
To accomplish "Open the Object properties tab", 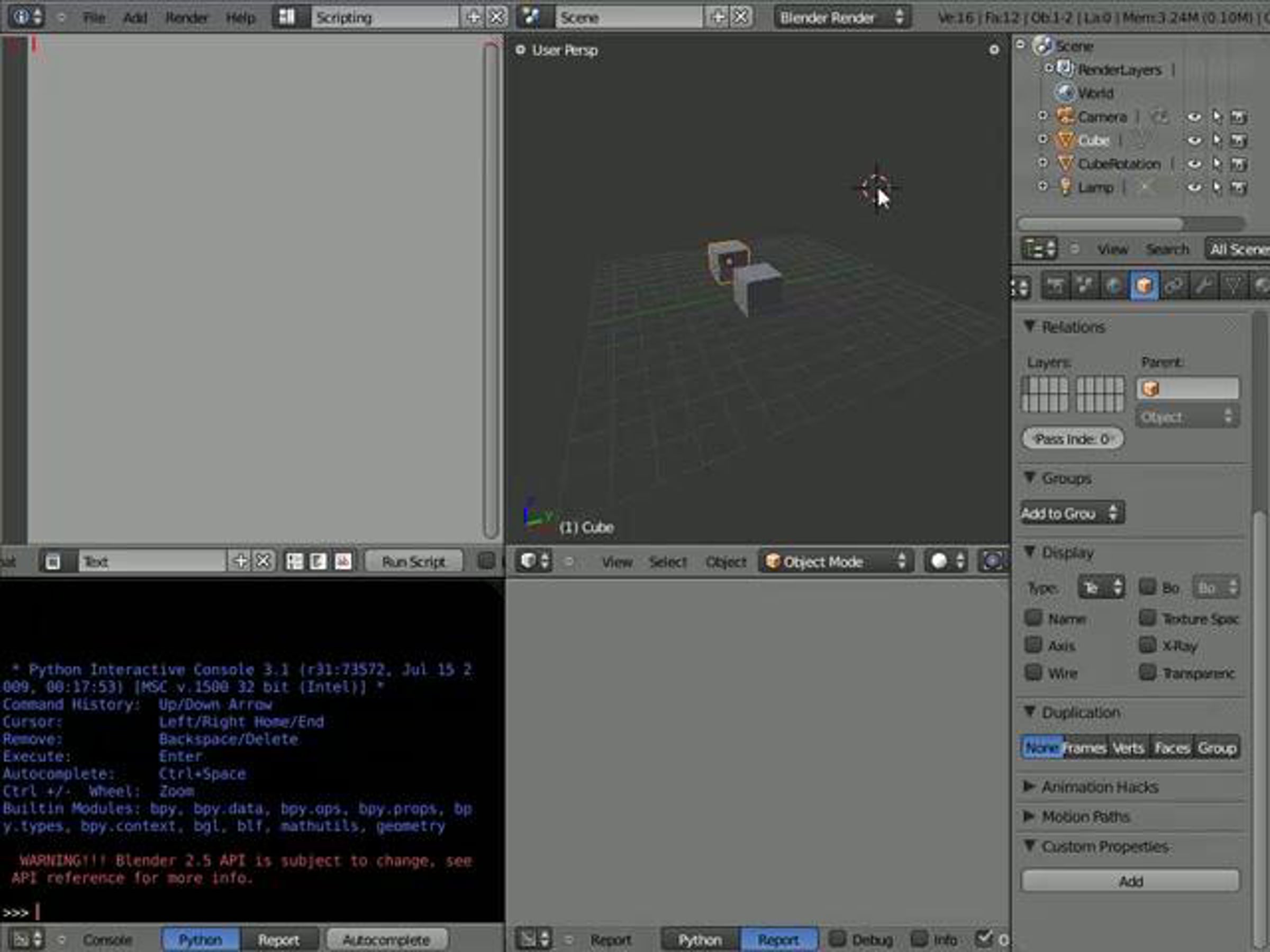I will (x=1144, y=286).
